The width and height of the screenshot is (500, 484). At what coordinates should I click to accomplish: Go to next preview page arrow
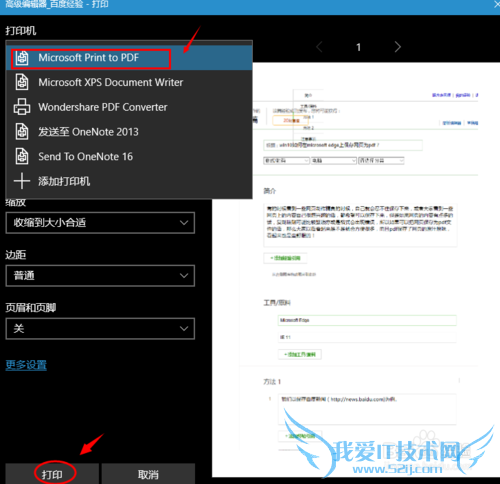pos(397,47)
